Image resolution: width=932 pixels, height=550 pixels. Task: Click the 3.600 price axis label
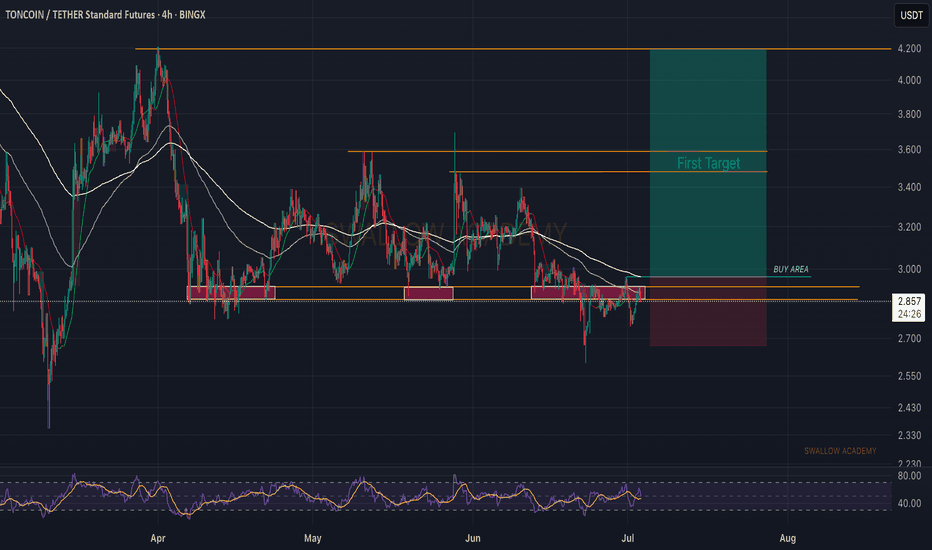point(909,150)
